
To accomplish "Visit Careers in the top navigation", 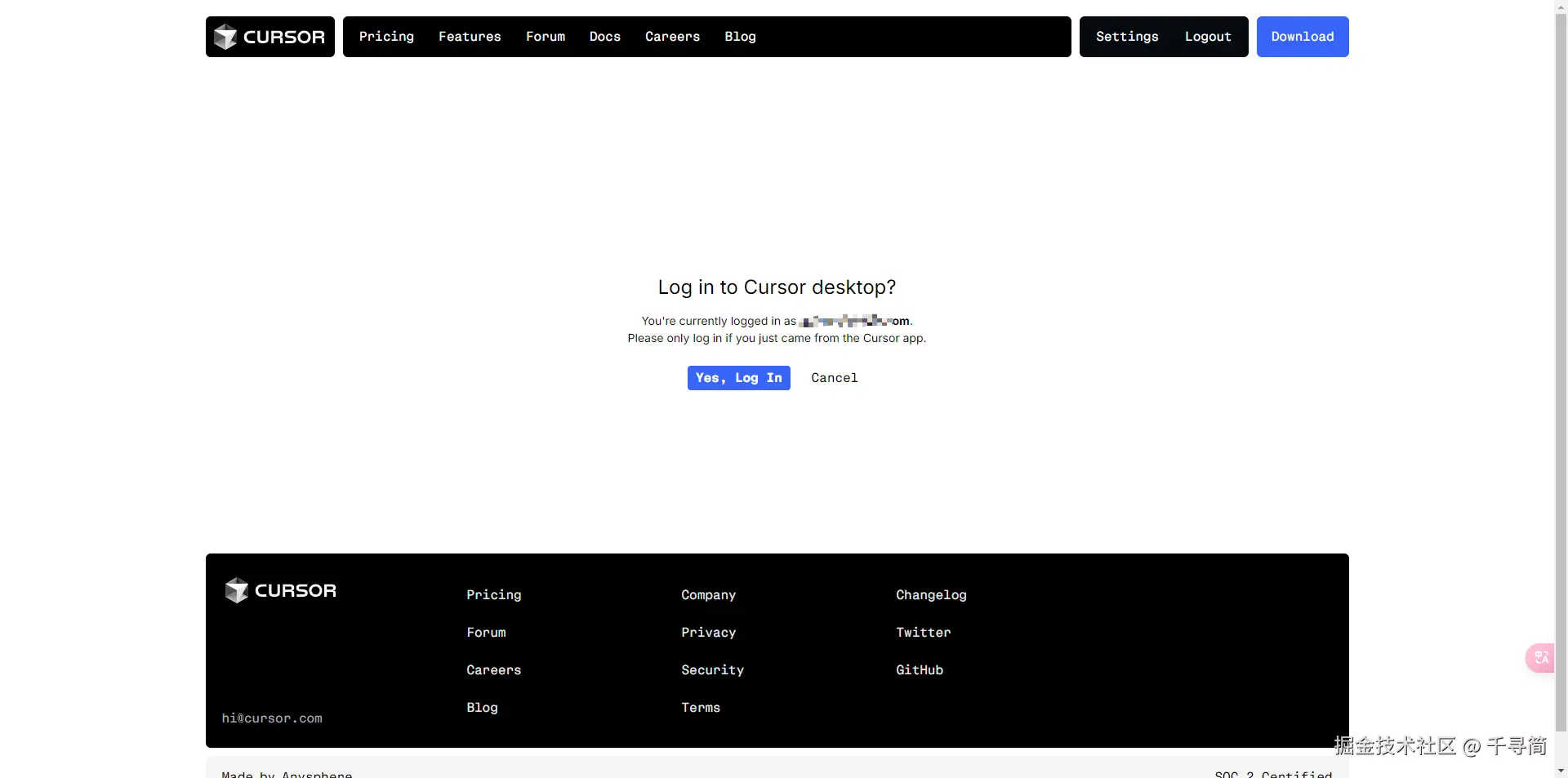I will 672,37.
